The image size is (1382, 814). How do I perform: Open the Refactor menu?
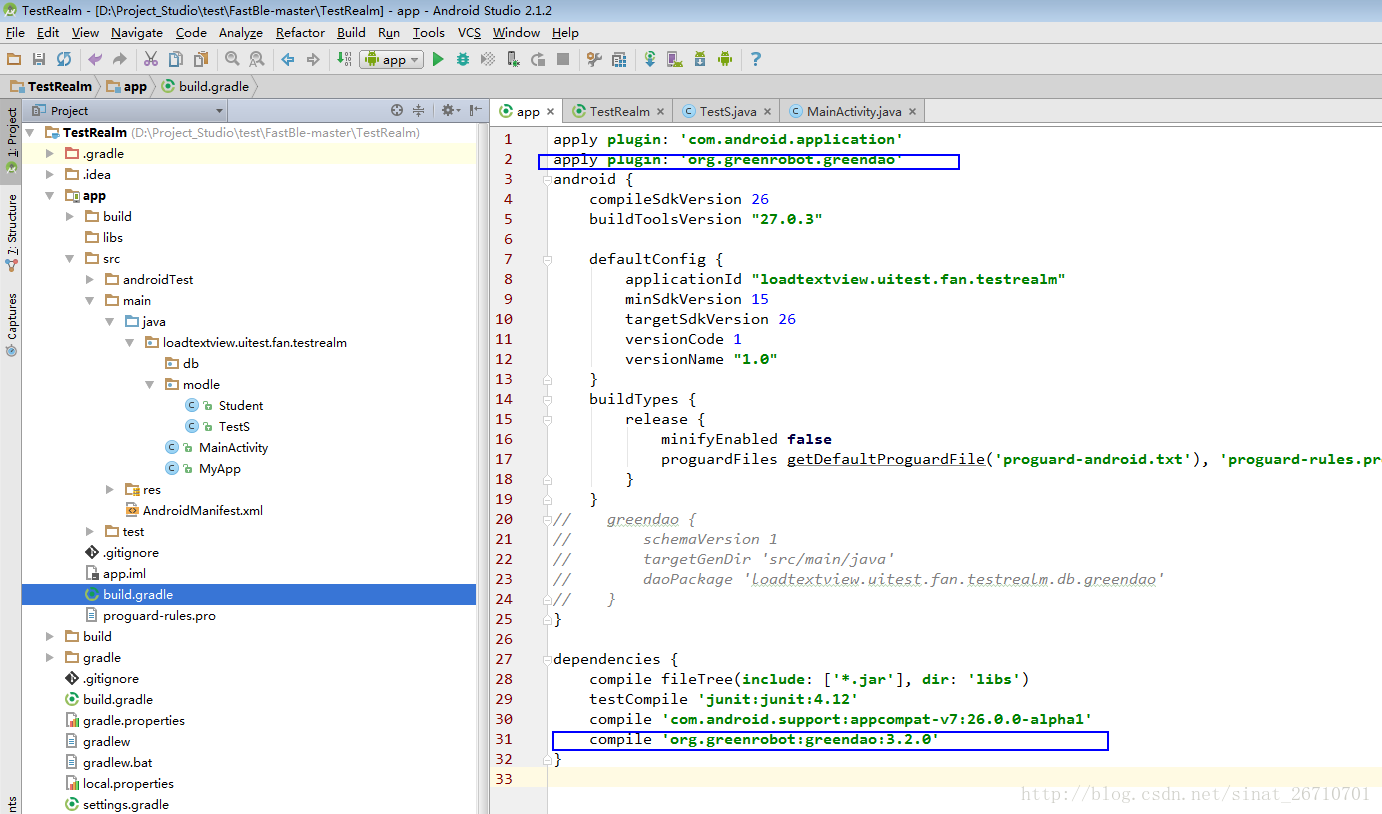[300, 33]
